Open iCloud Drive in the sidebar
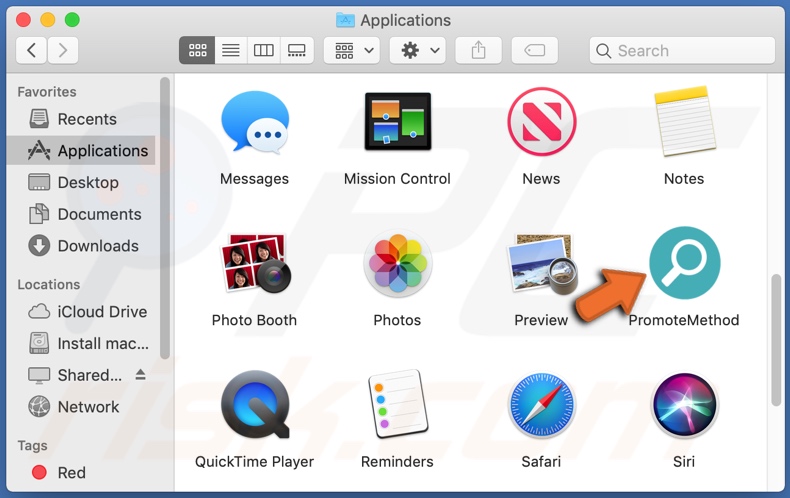 81,312
